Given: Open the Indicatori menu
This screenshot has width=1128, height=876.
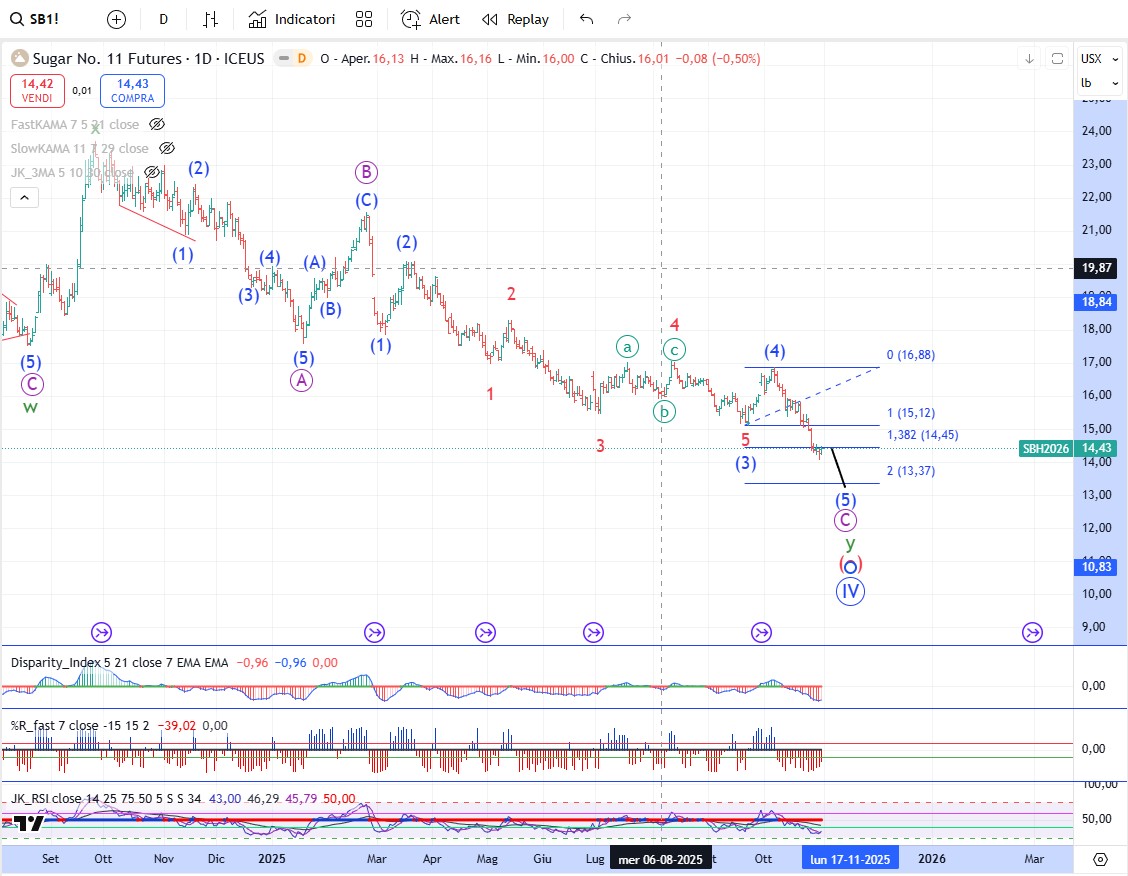Looking at the screenshot, I should 292,19.
